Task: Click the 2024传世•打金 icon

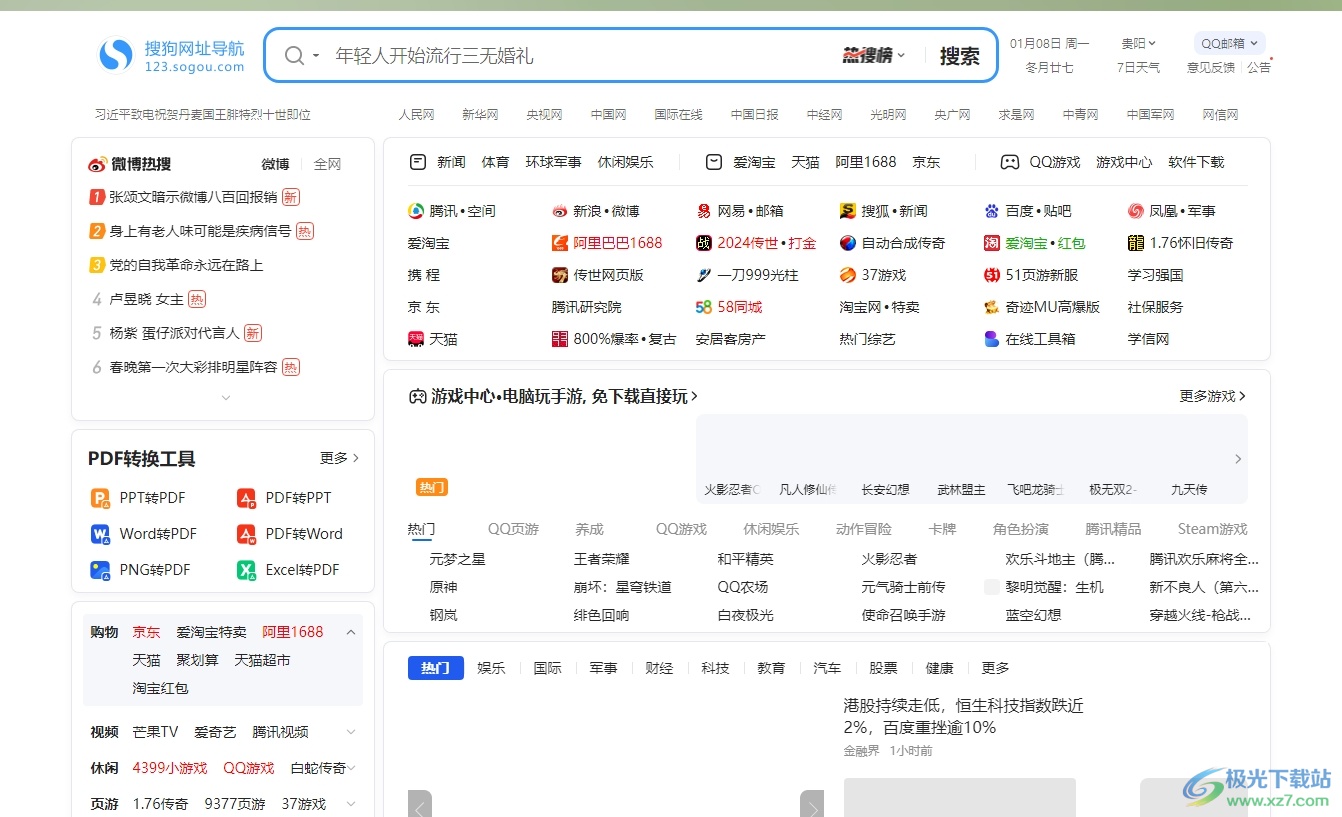Action: (x=704, y=243)
